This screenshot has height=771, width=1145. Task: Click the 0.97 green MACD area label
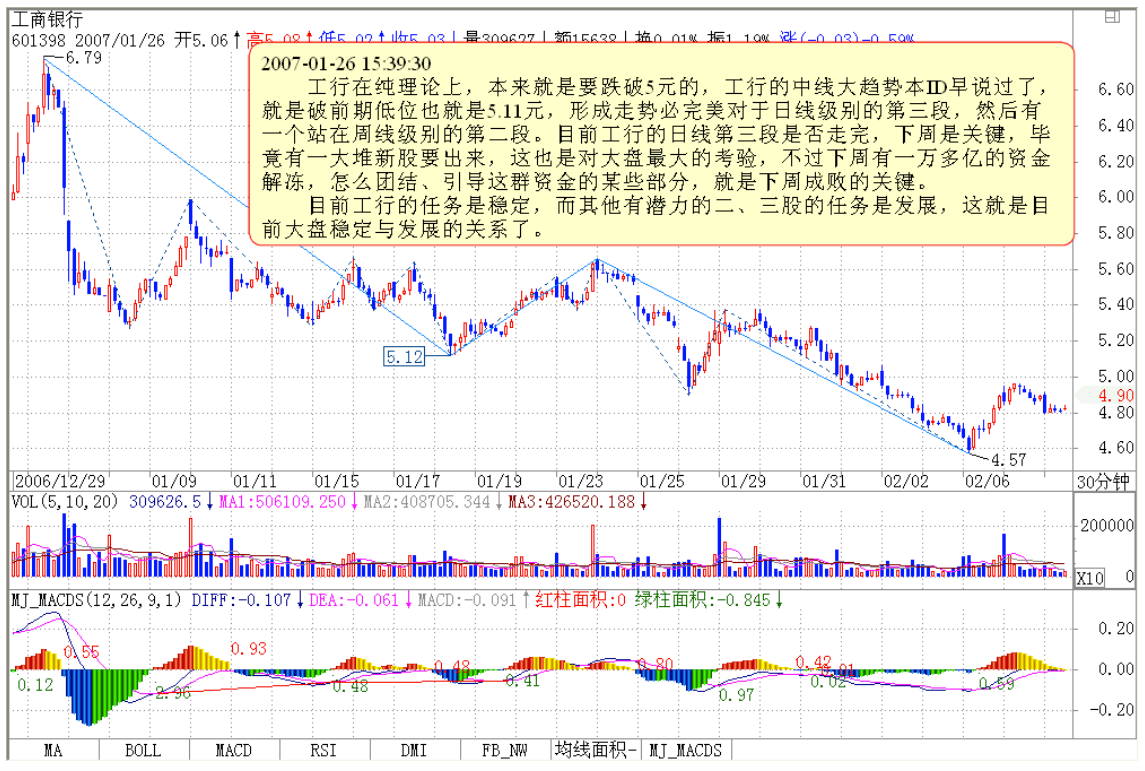click(x=736, y=695)
